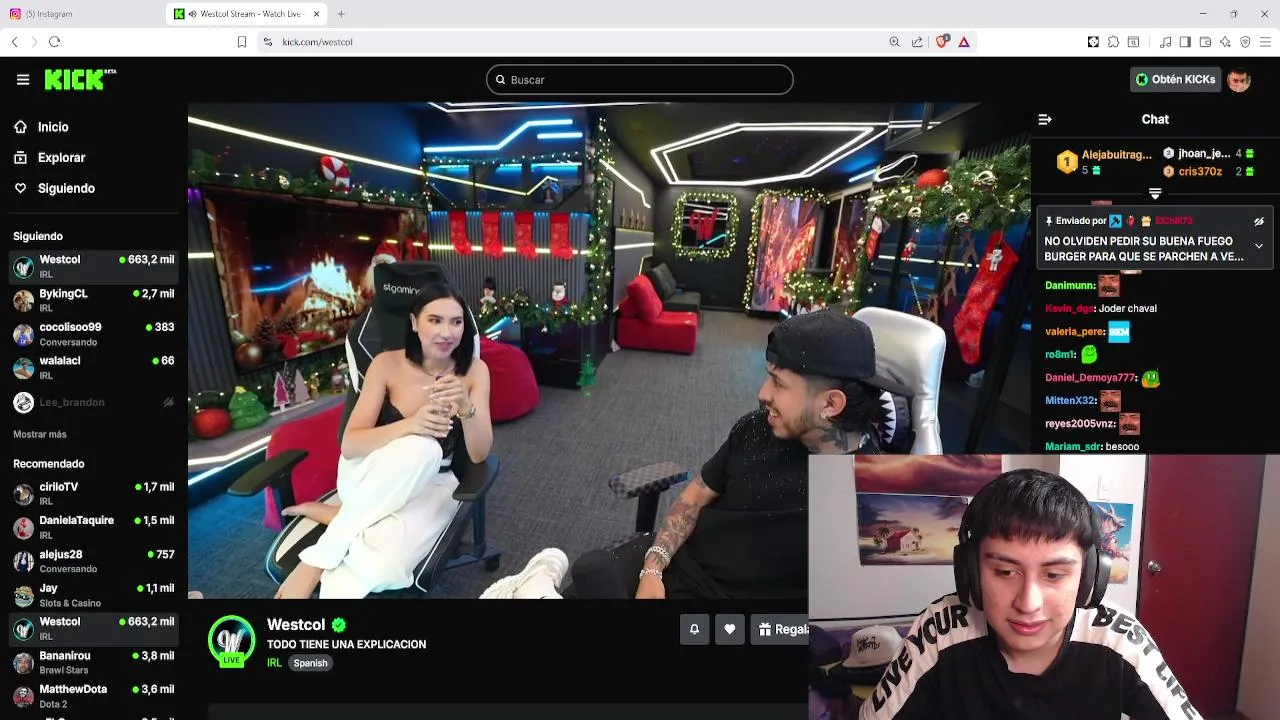This screenshot has width=1280, height=720.
Task: Hide the pinned chat message
Action: 1259,221
